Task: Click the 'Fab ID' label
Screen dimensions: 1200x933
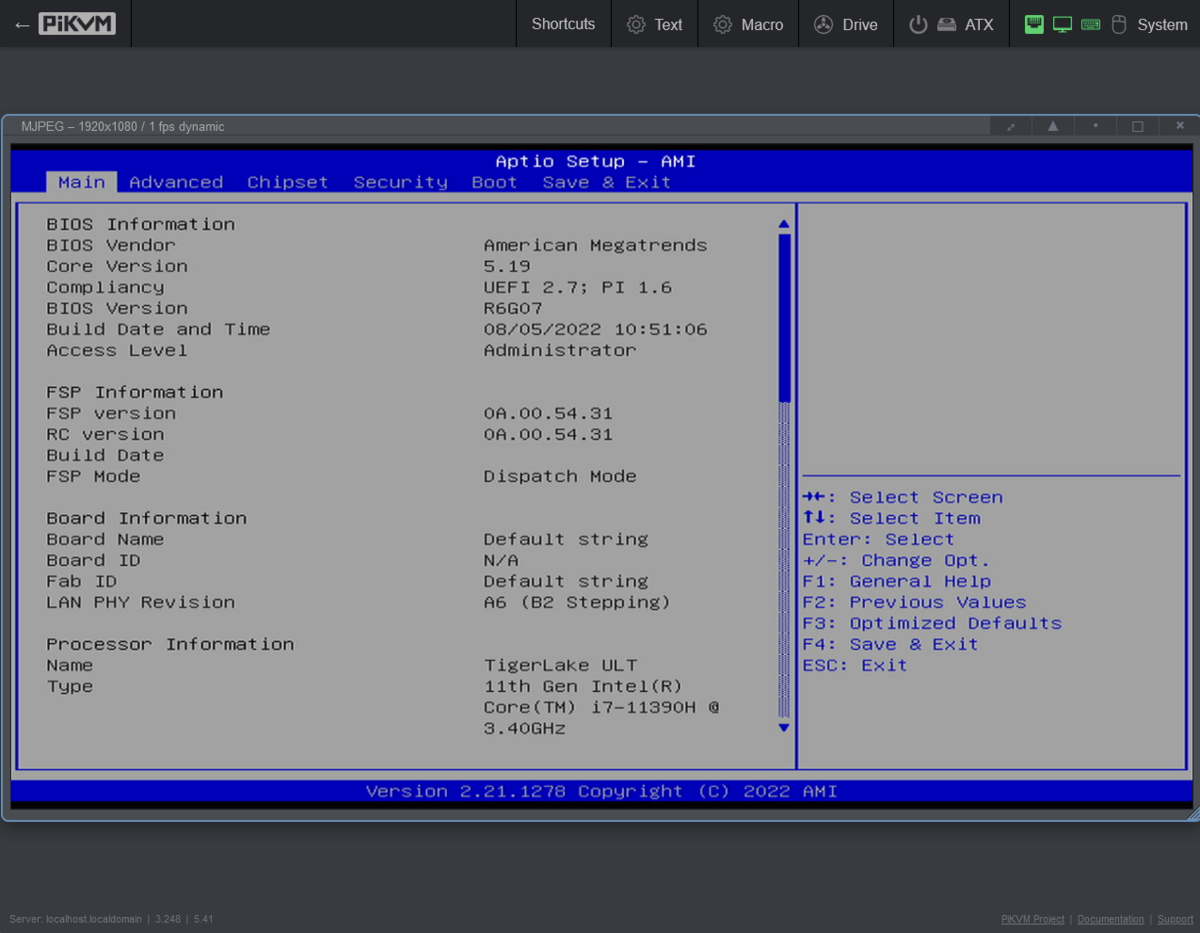Action: click(81, 581)
